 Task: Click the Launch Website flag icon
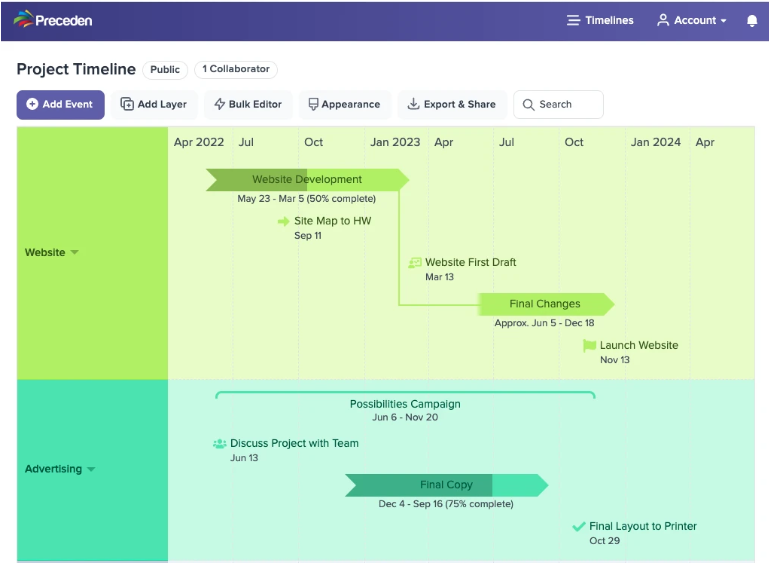(x=589, y=346)
